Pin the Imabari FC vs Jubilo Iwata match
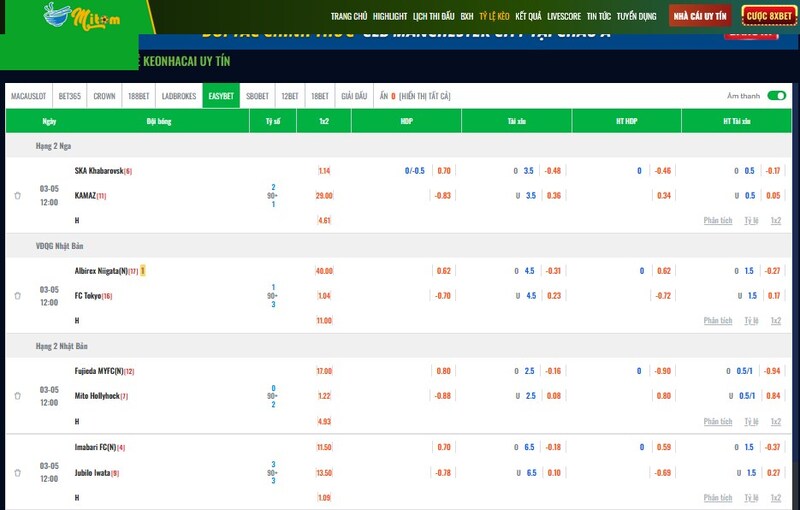The height and width of the screenshot is (510, 800). click(17, 473)
